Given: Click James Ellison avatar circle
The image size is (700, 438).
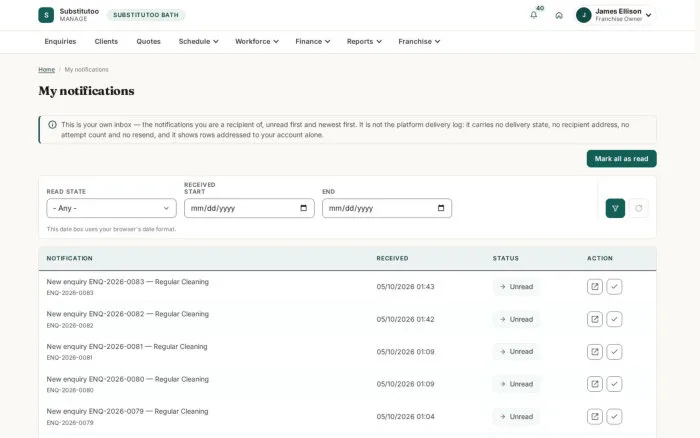Looking at the screenshot, I should (583, 15).
